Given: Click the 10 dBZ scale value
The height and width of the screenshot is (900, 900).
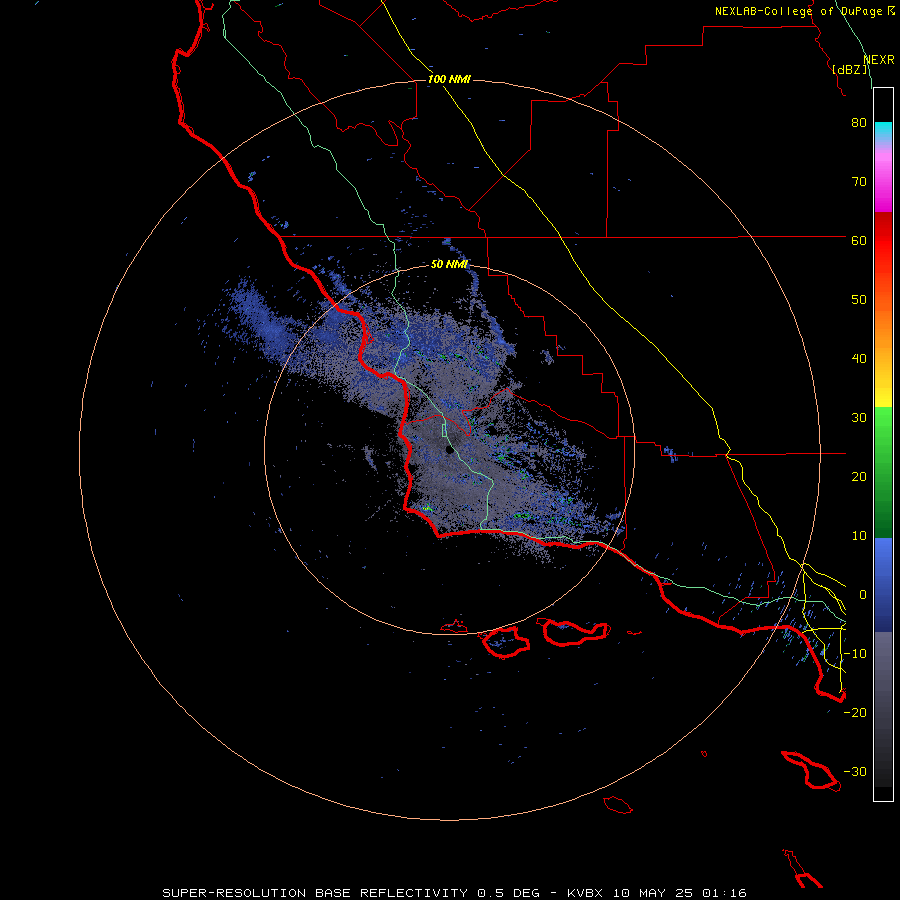Looking at the screenshot, I should coord(859,536).
